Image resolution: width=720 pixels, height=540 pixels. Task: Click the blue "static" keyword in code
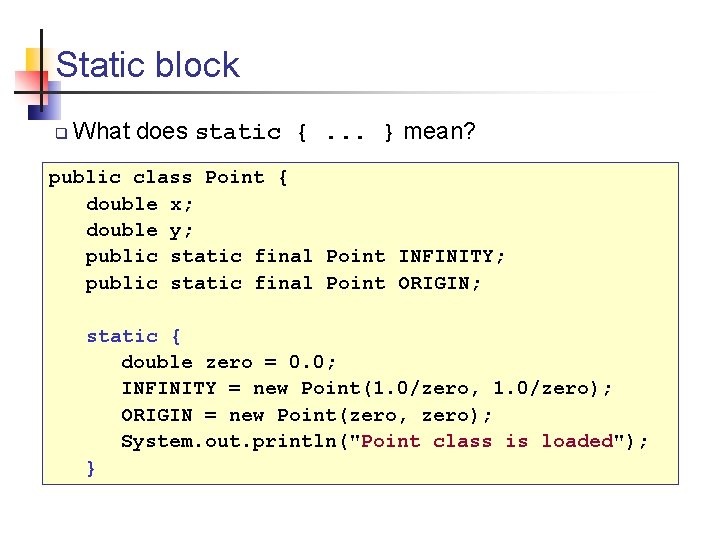(122, 336)
